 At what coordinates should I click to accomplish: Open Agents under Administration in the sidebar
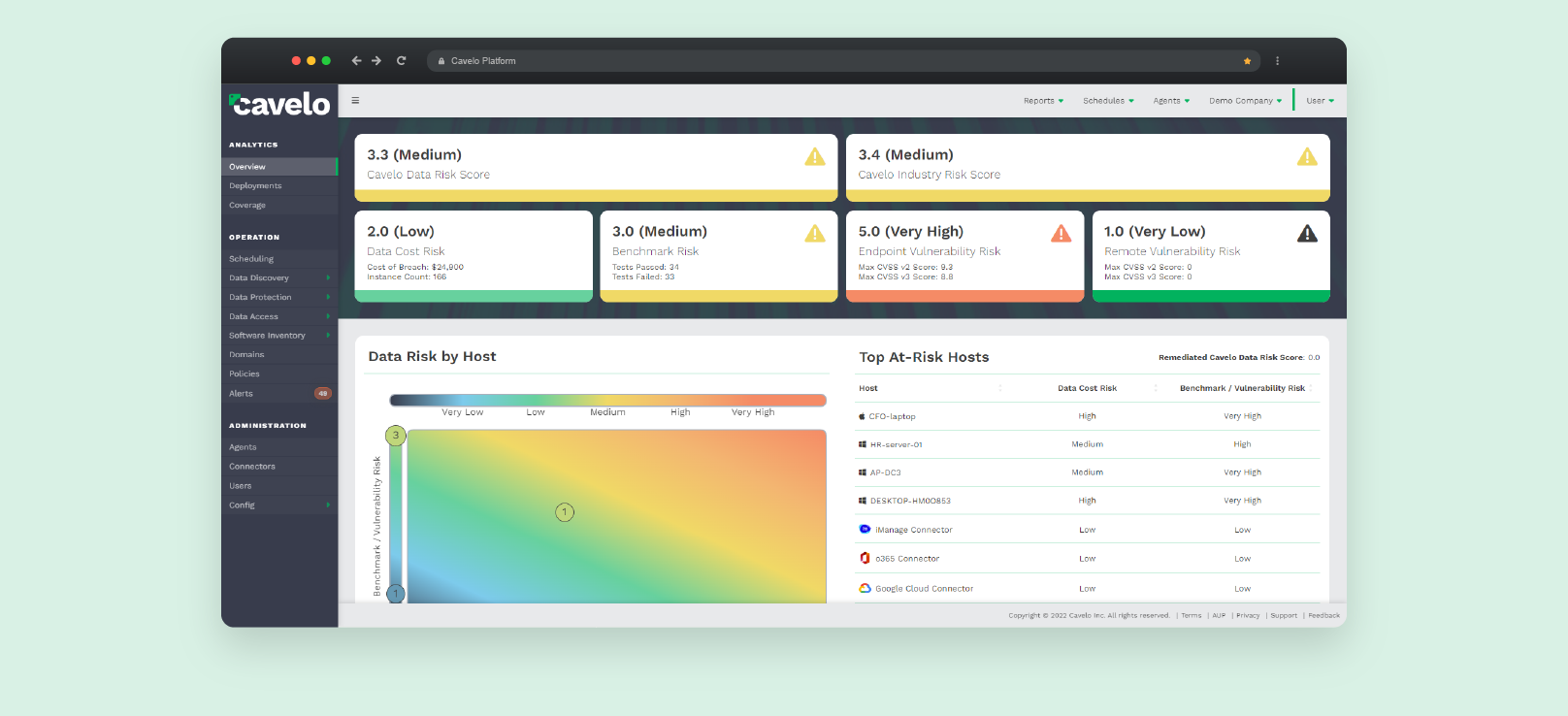coord(279,447)
